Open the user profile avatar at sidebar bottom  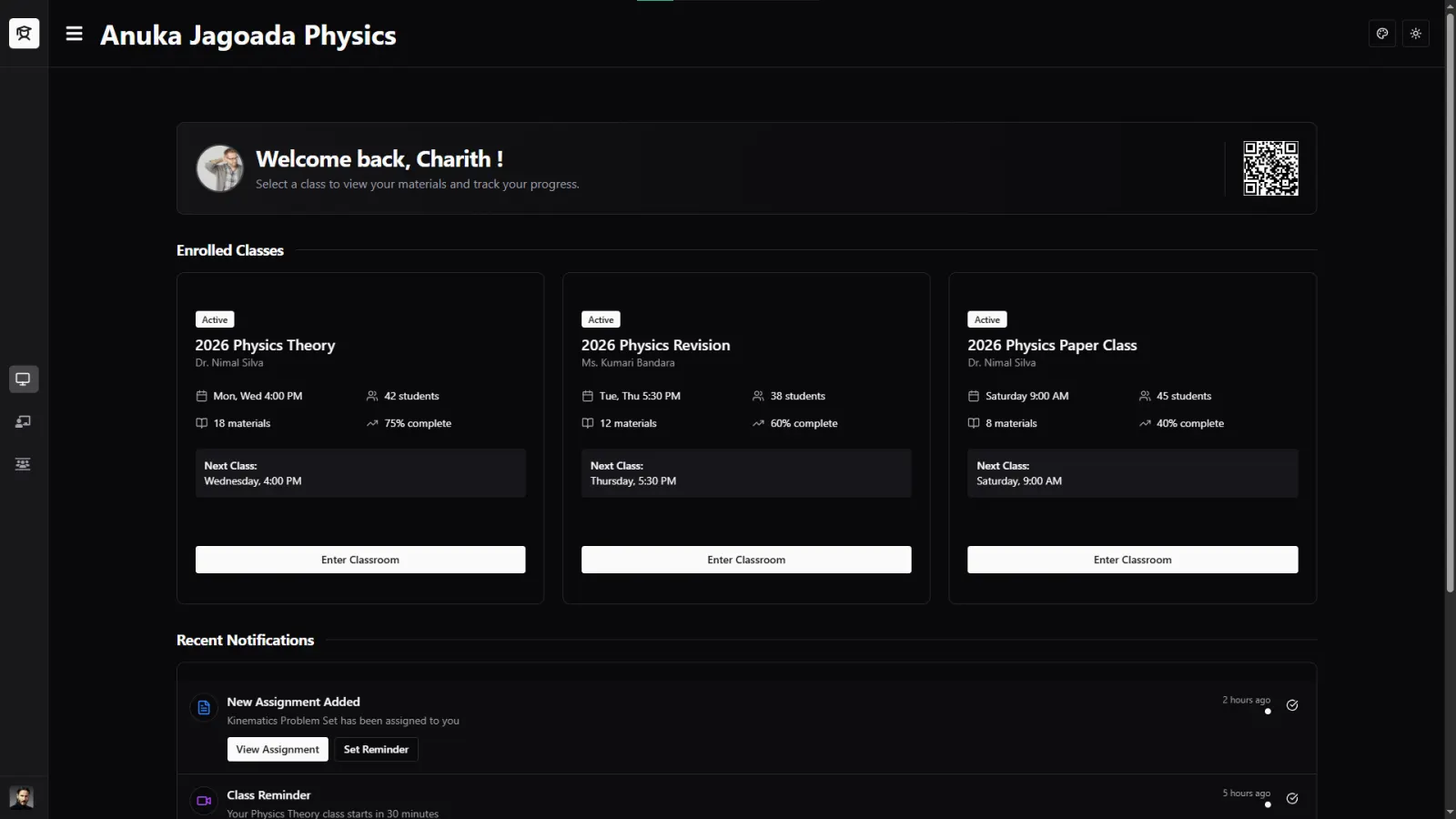pyautogui.click(x=22, y=797)
